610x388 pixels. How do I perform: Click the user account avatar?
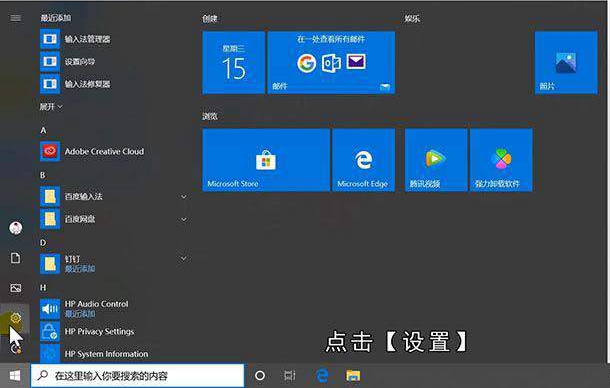[16, 228]
